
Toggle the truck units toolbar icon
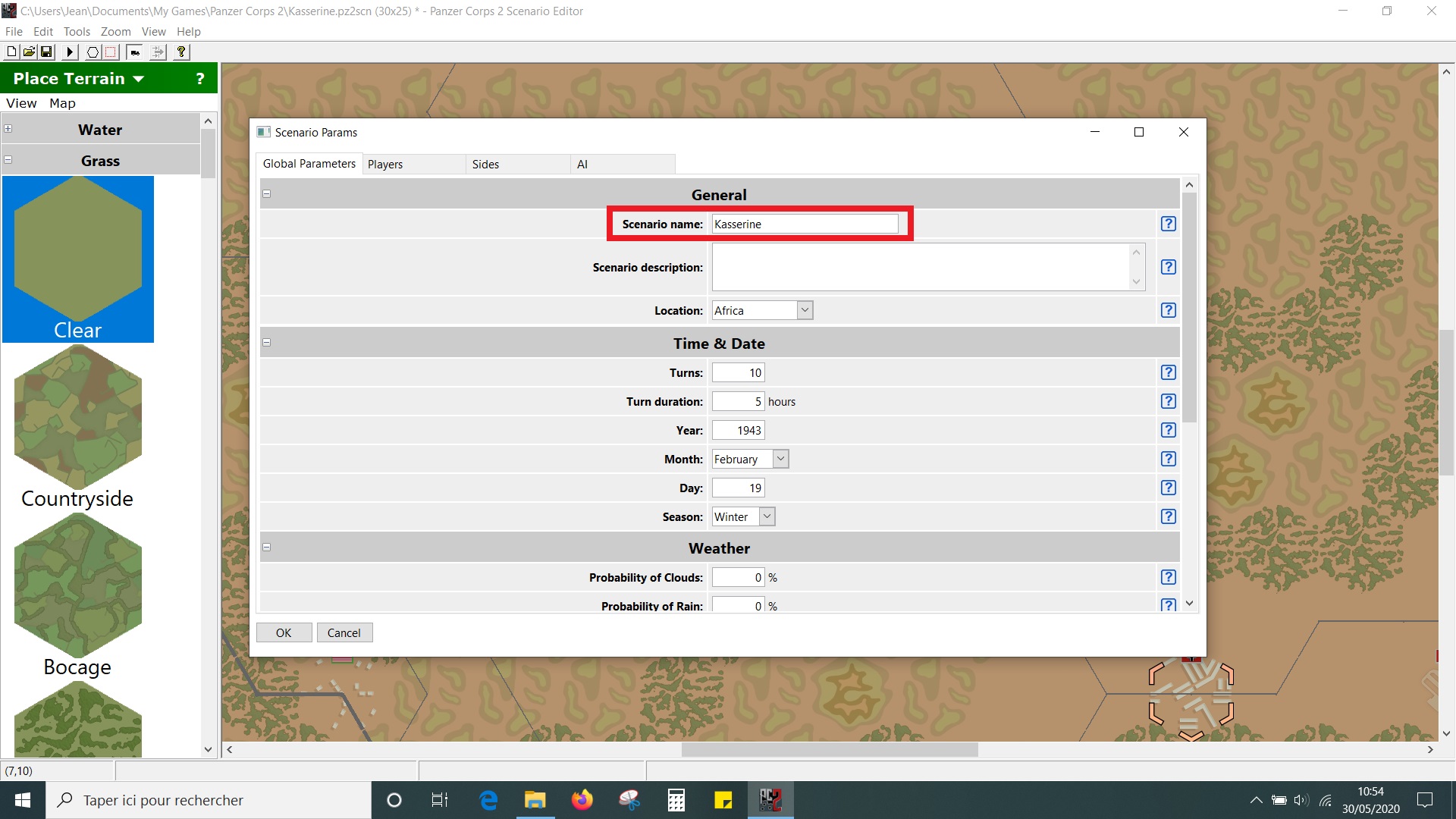point(135,52)
